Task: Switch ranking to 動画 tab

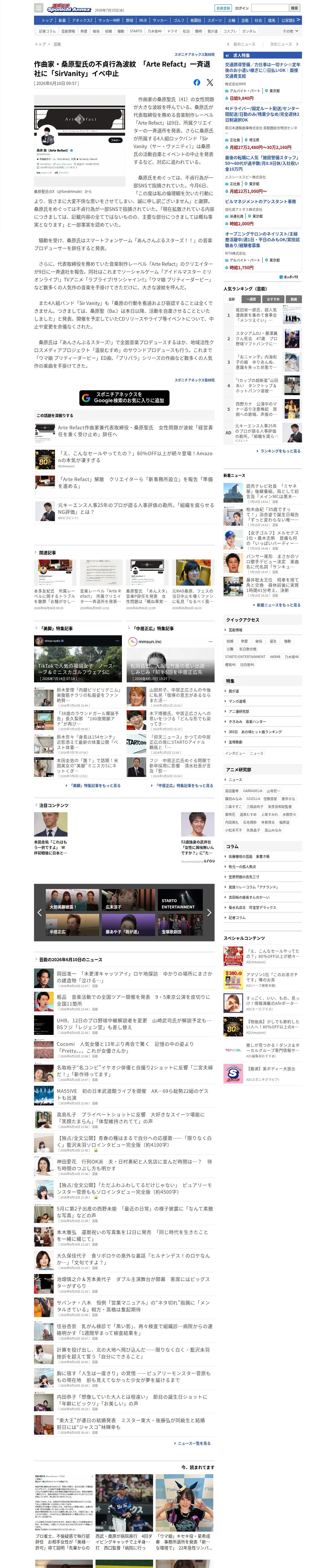Action: pyautogui.click(x=294, y=299)
